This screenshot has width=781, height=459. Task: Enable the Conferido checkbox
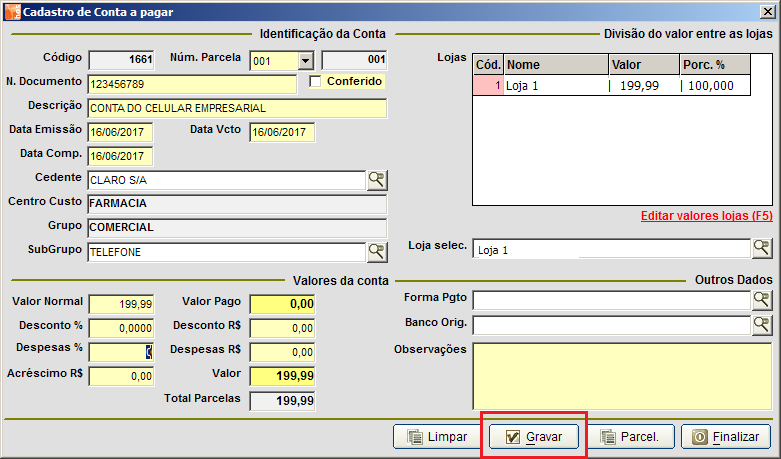click(x=316, y=81)
